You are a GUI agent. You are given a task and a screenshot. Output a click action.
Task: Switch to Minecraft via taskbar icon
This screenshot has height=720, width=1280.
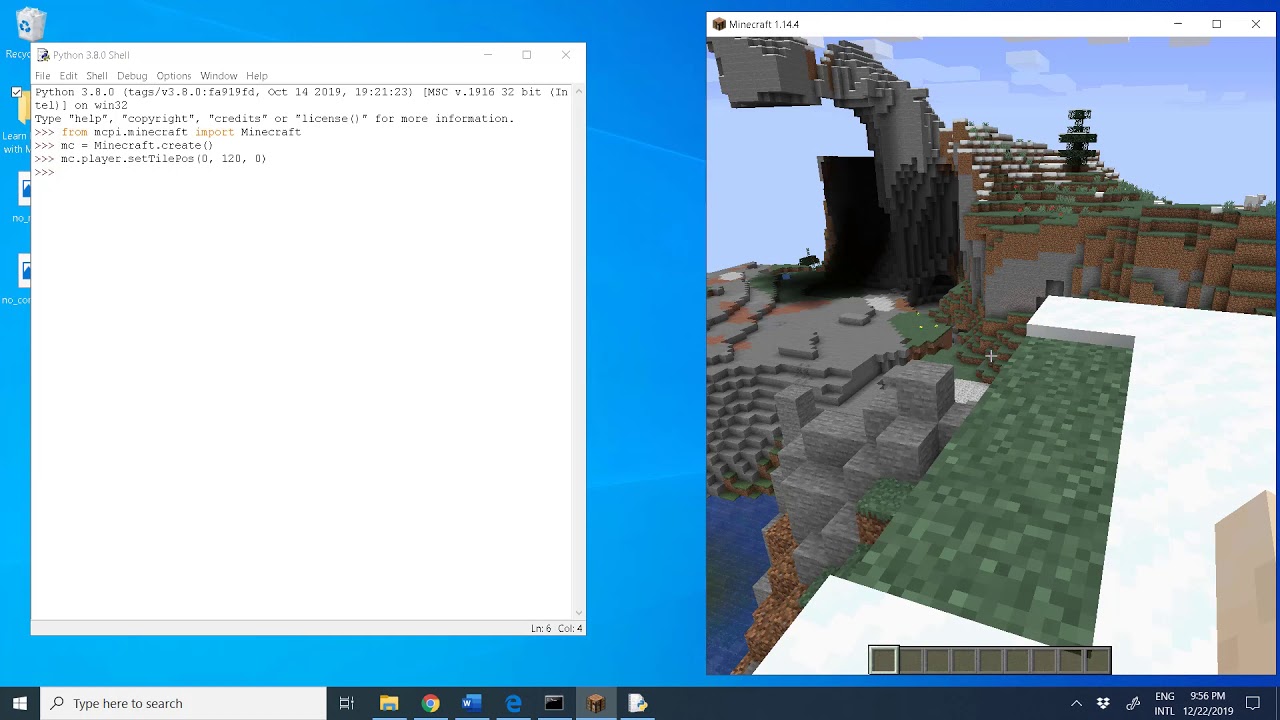tap(596, 703)
